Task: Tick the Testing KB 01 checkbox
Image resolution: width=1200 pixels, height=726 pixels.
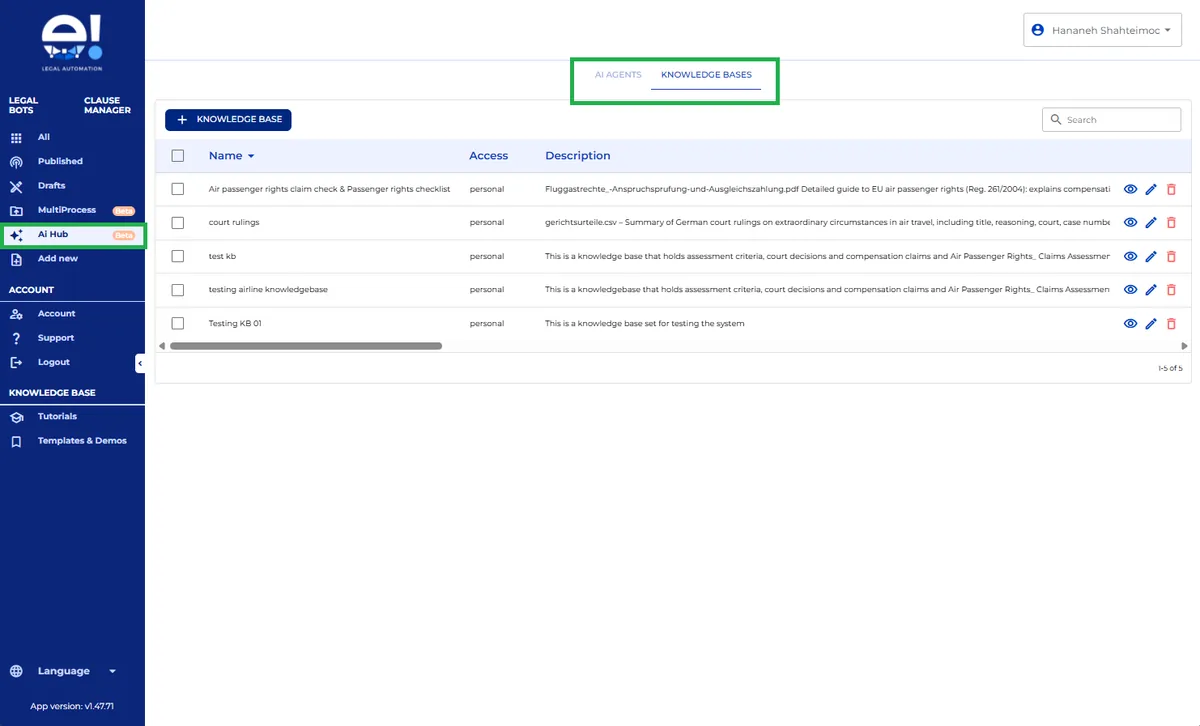Action: 178,324
